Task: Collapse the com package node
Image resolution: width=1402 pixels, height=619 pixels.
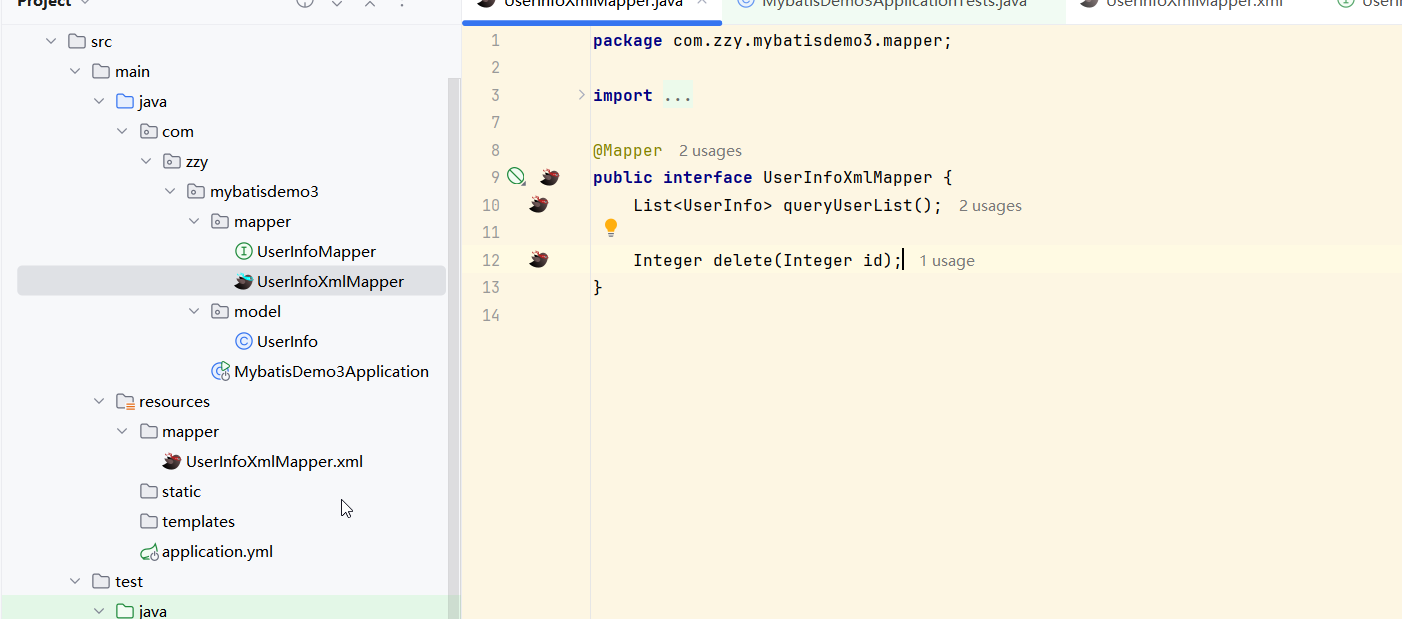Action: click(x=122, y=131)
